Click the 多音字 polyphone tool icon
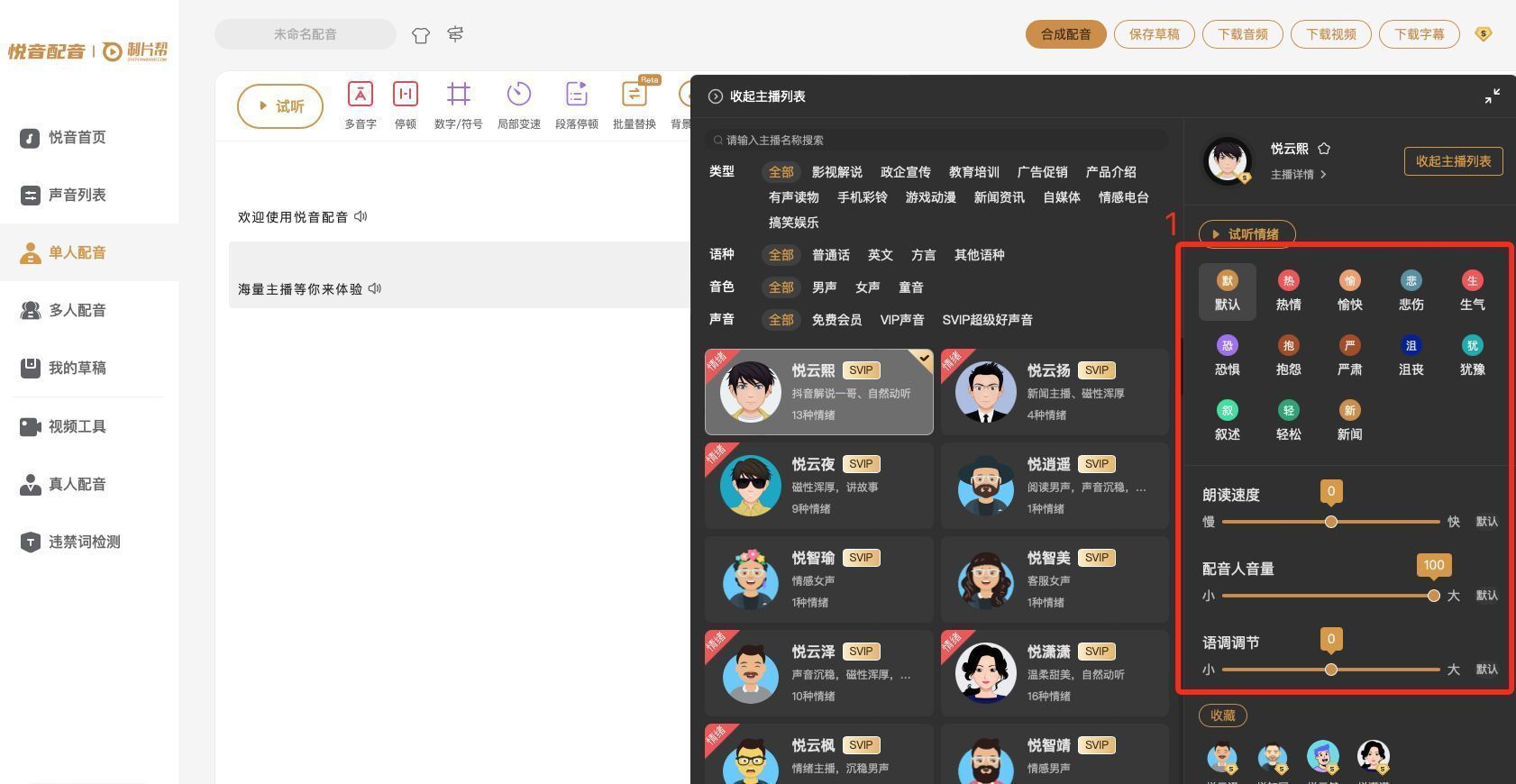This screenshot has width=1516, height=784. (x=360, y=95)
